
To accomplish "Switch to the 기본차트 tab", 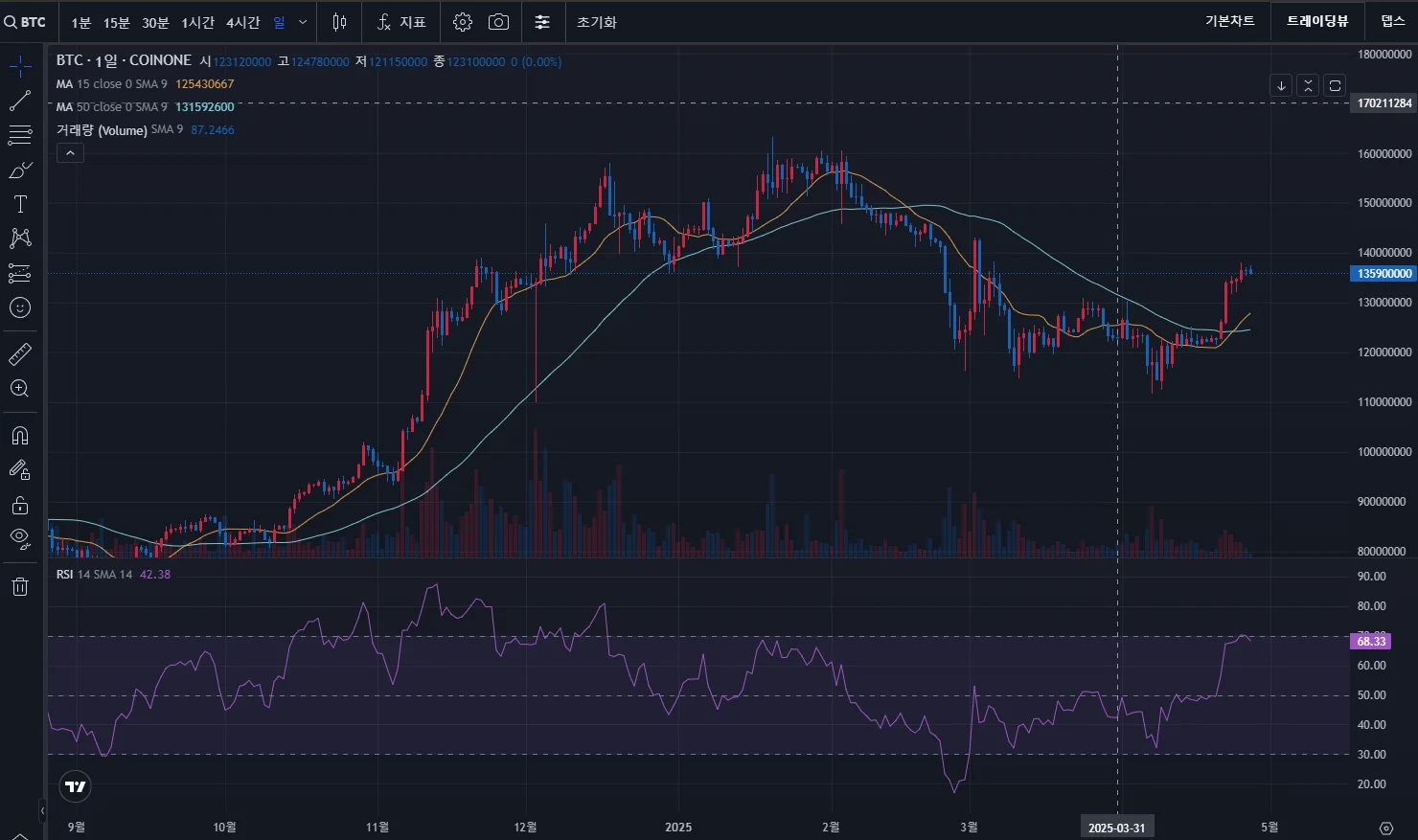I will click(1230, 21).
